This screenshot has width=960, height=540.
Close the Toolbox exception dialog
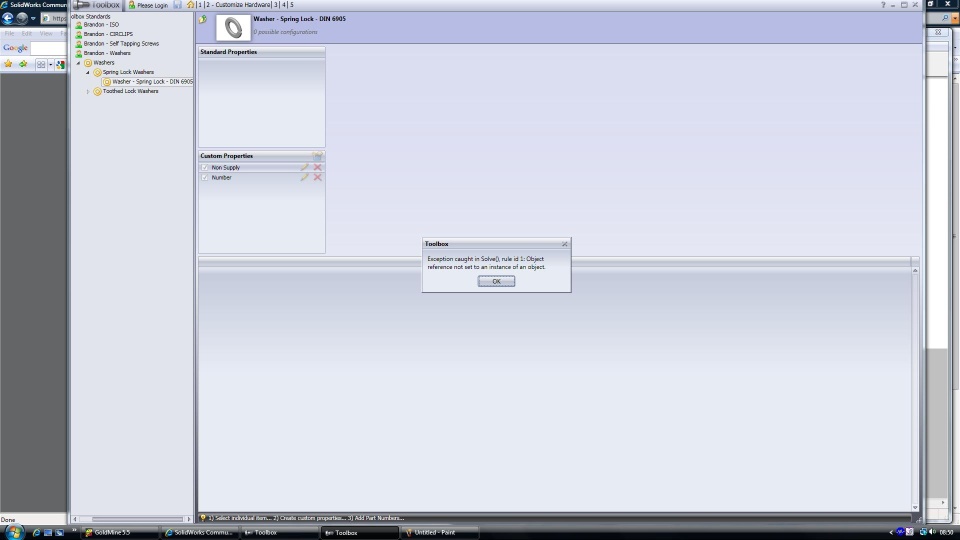point(564,244)
